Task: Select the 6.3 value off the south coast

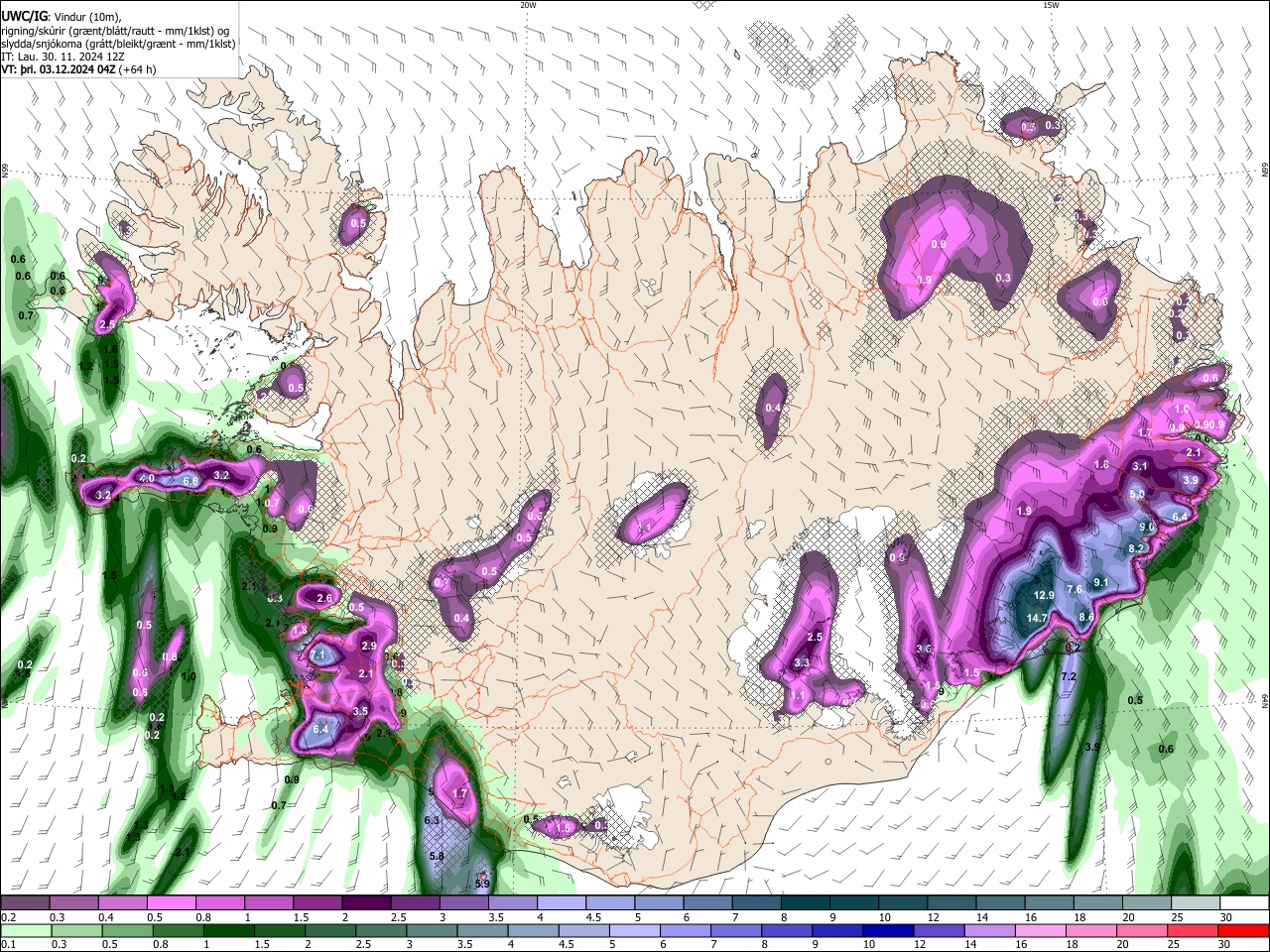Action: click(x=432, y=821)
